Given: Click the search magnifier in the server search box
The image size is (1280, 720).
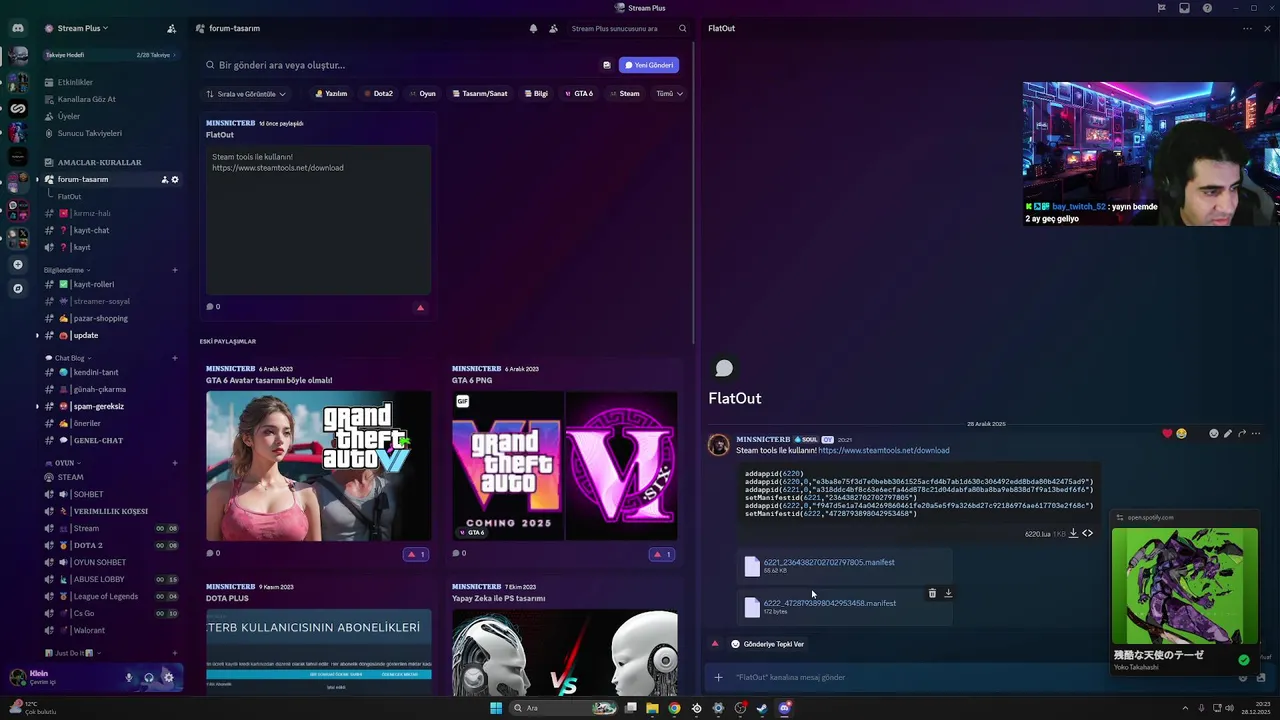Looking at the screenshot, I should (682, 28).
